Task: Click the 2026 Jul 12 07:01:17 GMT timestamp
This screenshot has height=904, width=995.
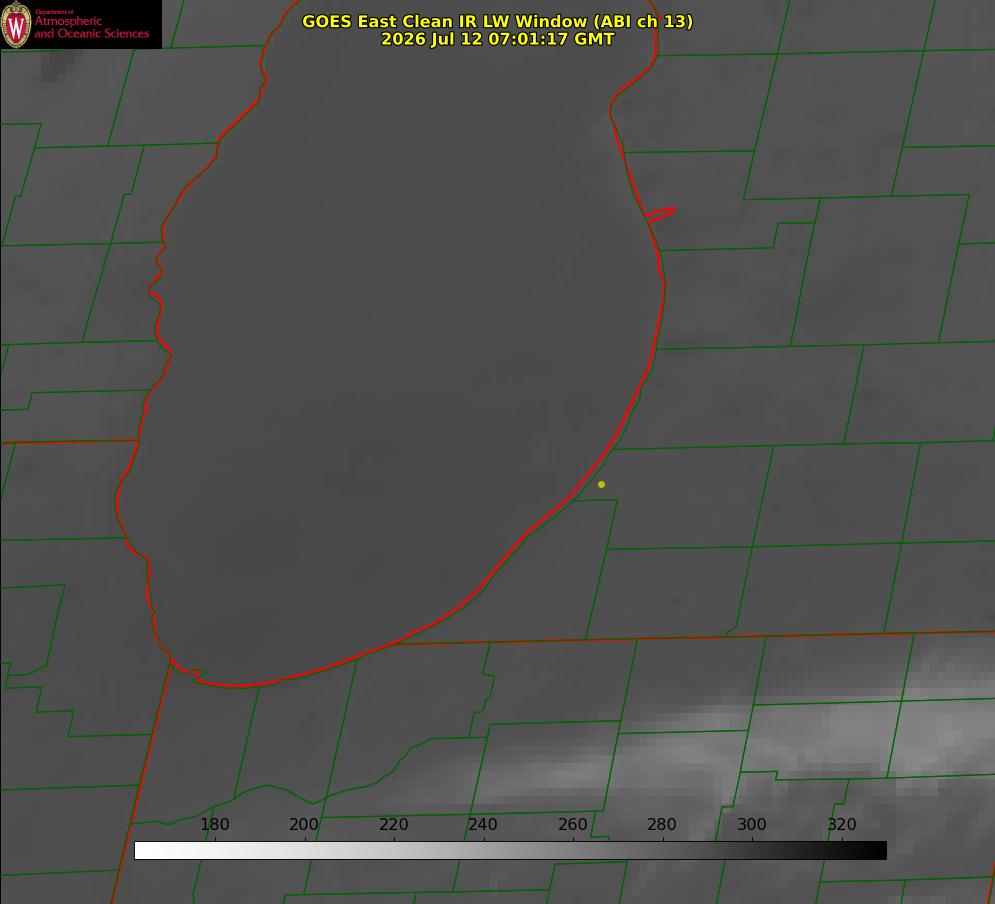Action: [x=498, y=39]
